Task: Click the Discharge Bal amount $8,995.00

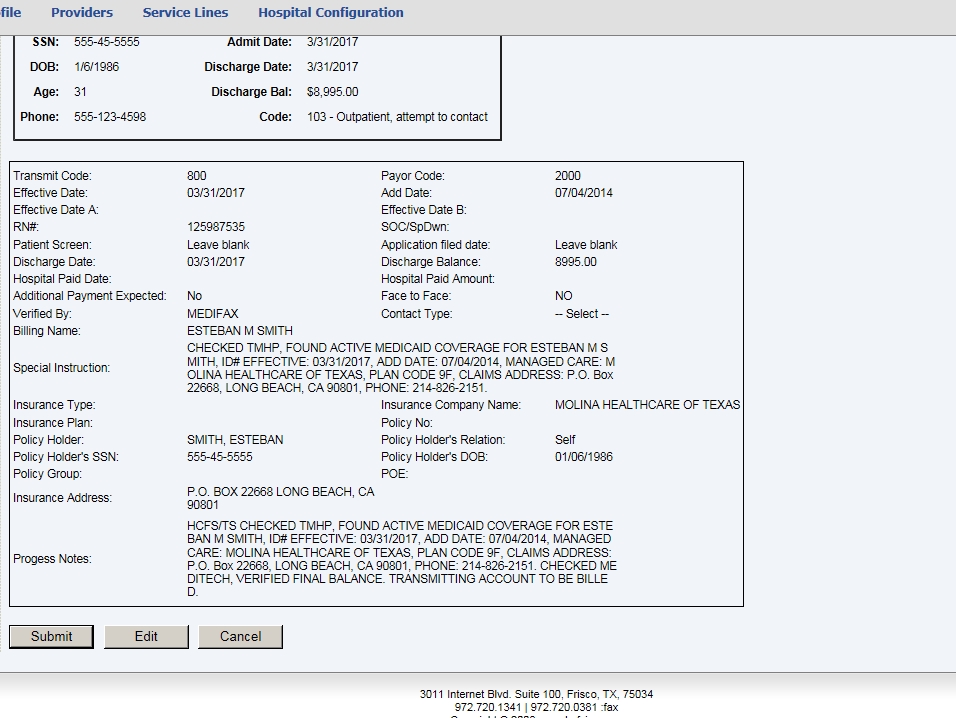Action: (x=332, y=92)
